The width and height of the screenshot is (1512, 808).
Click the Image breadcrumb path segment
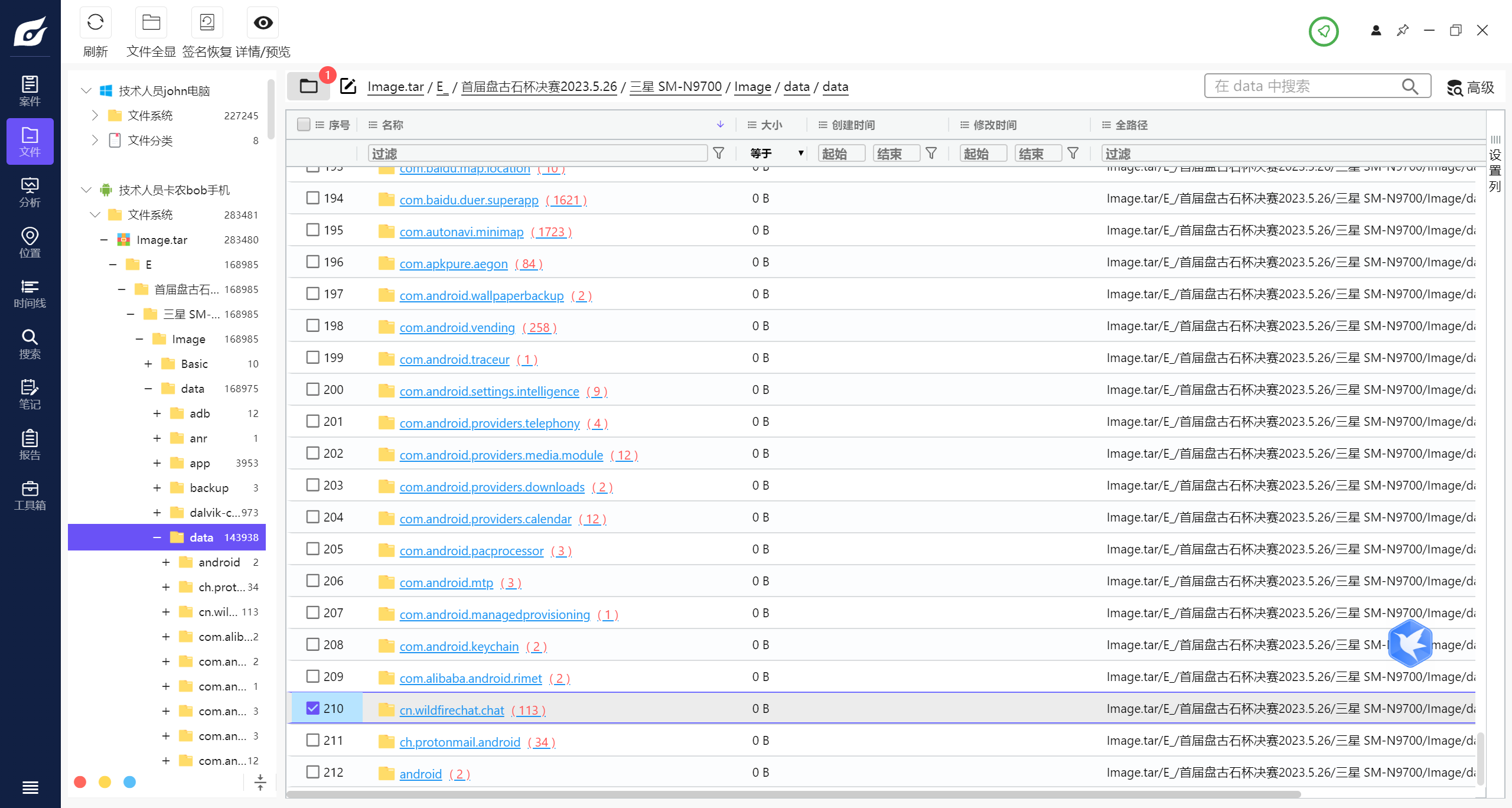(752, 87)
